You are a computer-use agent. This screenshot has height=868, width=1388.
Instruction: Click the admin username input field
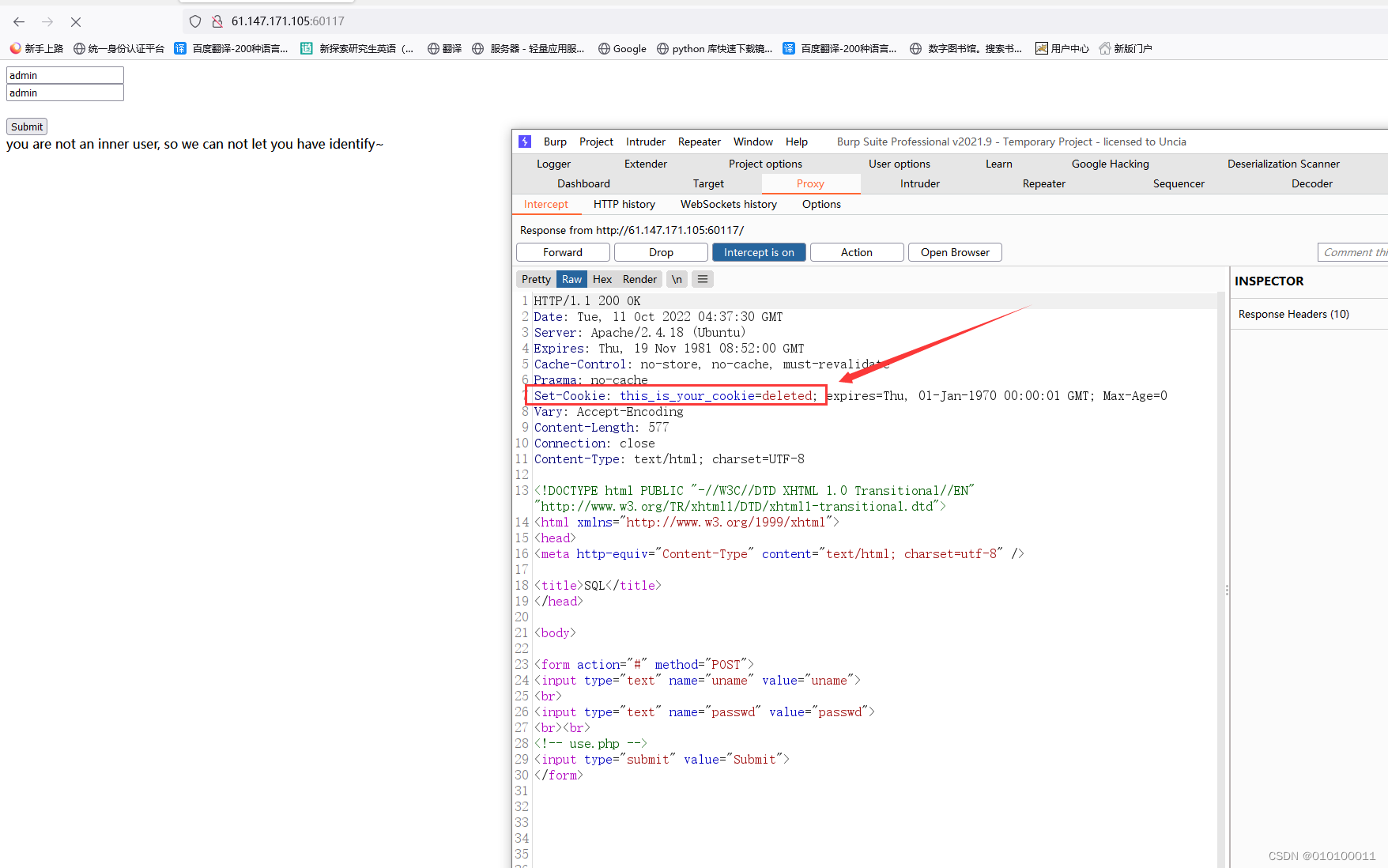coord(64,75)
